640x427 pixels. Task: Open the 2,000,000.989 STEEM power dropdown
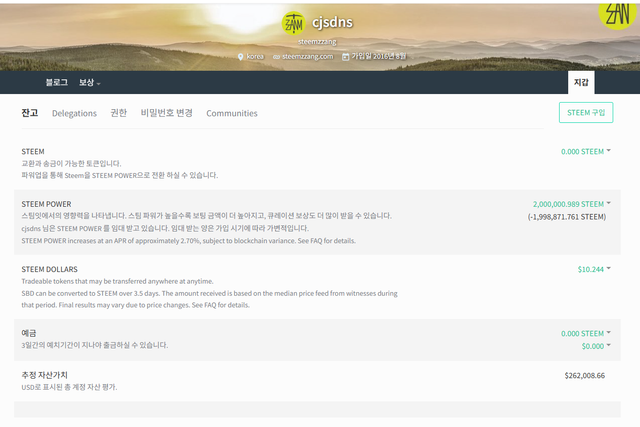point(571,204)
